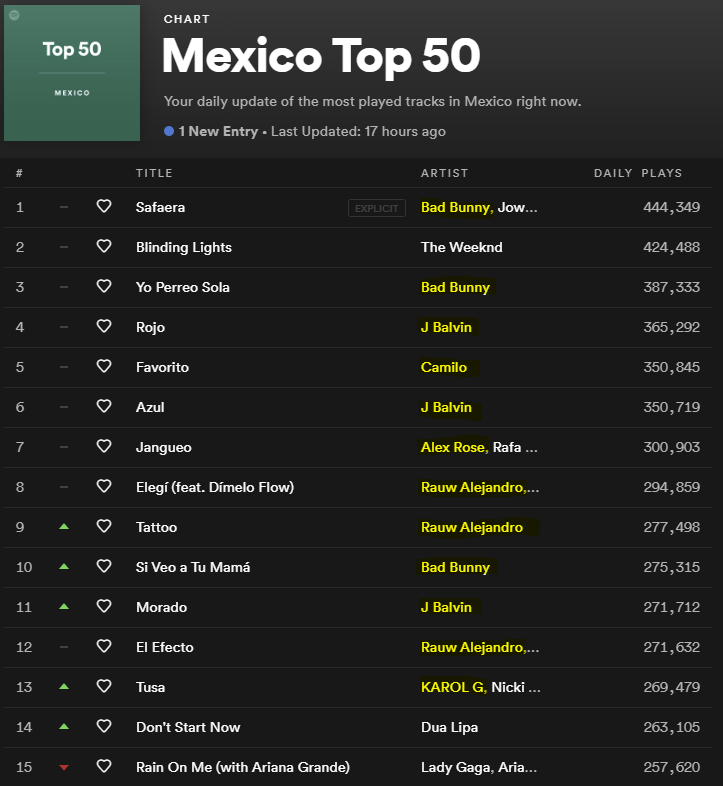
Task: Select the song title Yo Perreo Sola
Action: [183, 287]
